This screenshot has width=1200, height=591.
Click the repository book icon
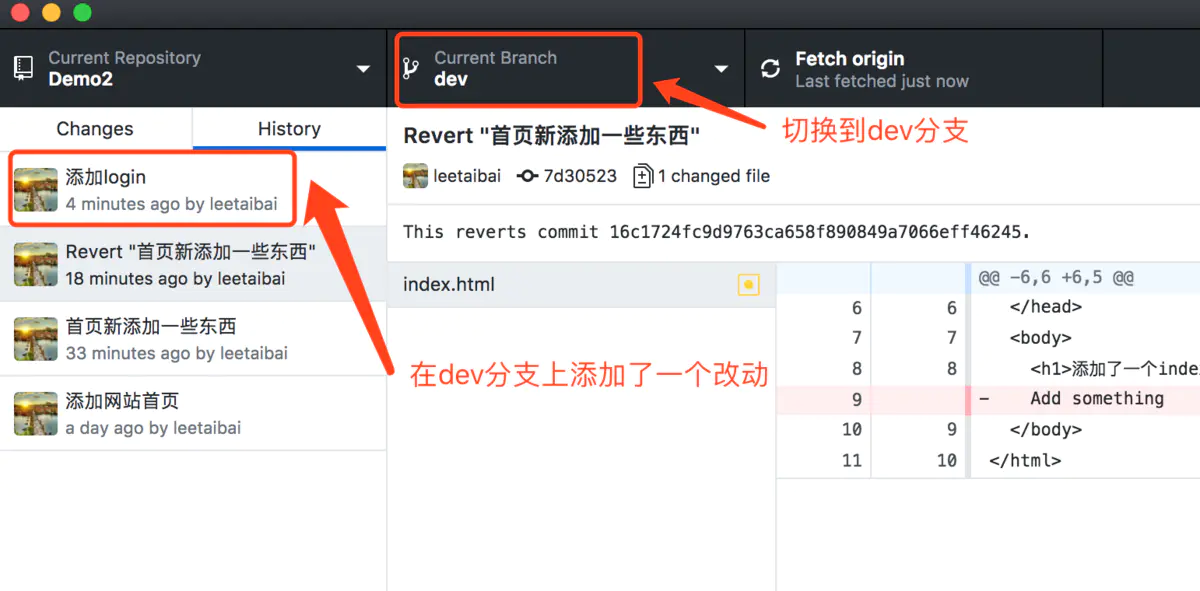21,67
